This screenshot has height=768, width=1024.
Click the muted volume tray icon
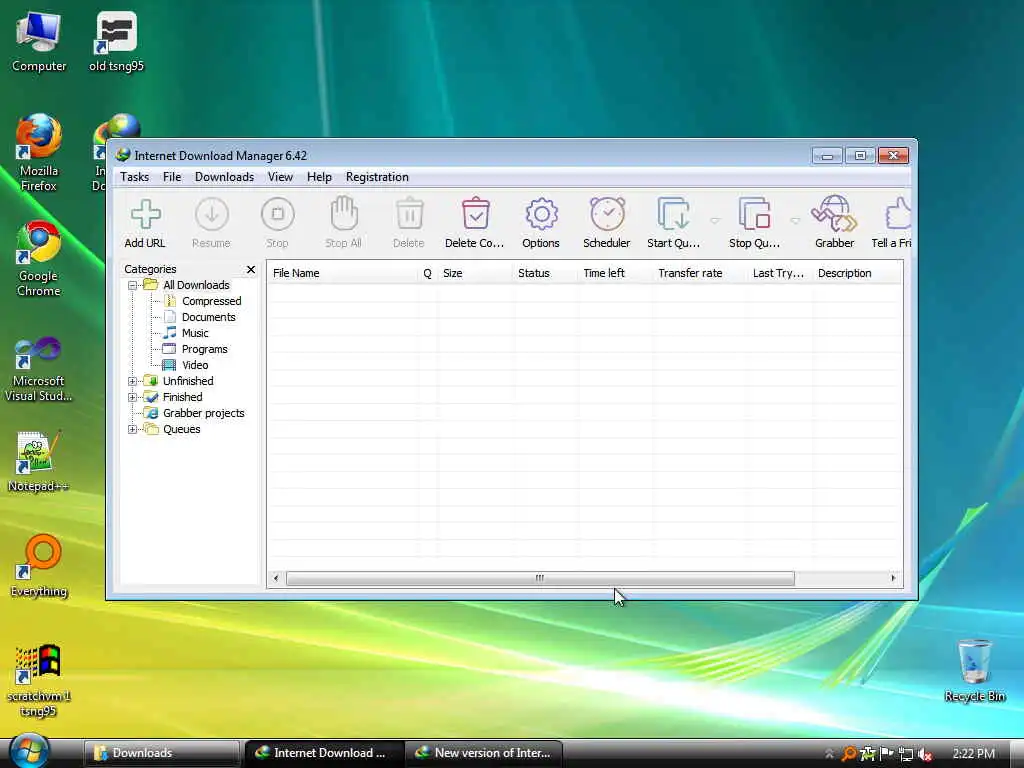coord(925,754)
